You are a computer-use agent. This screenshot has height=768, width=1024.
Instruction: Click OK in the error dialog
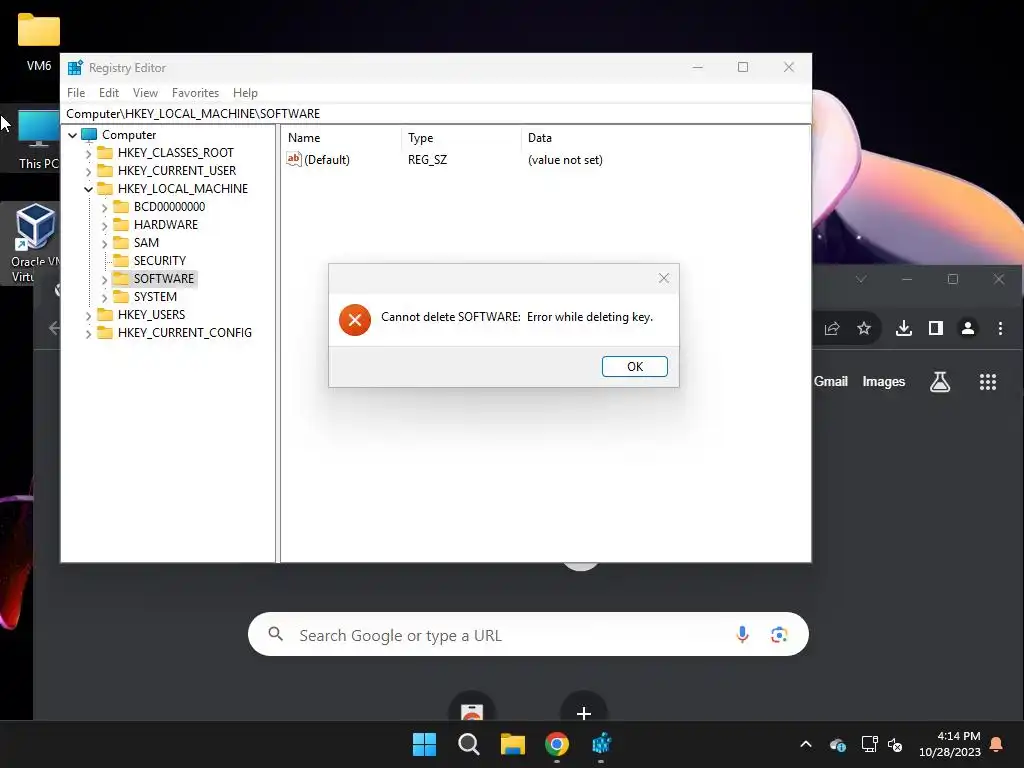[634, 366]
